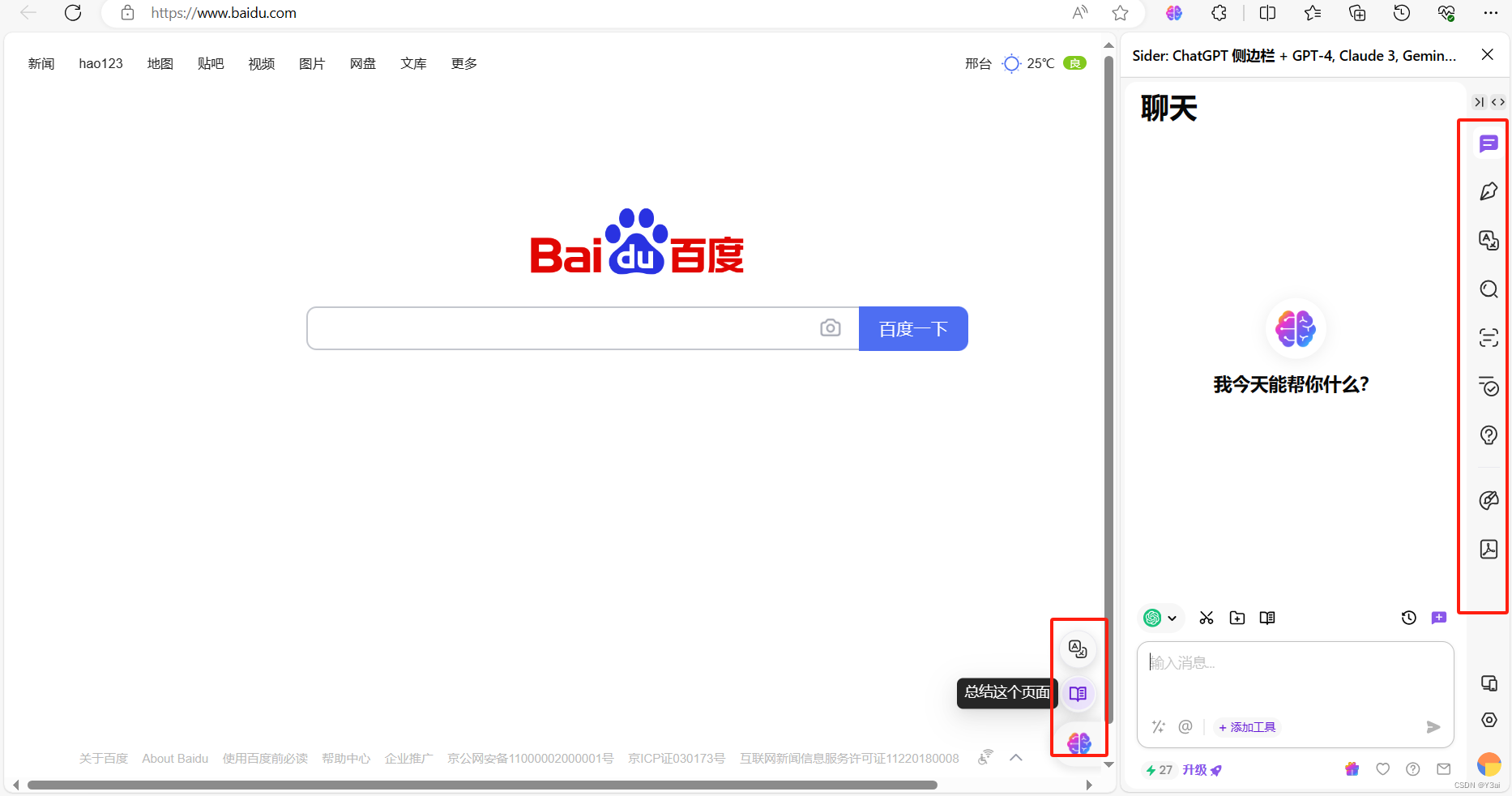Image resolution: width=1512 pixels, height=796 pixels.
Task: Open chat history clock icon in Sider
Action: (x=1409, y=618)
